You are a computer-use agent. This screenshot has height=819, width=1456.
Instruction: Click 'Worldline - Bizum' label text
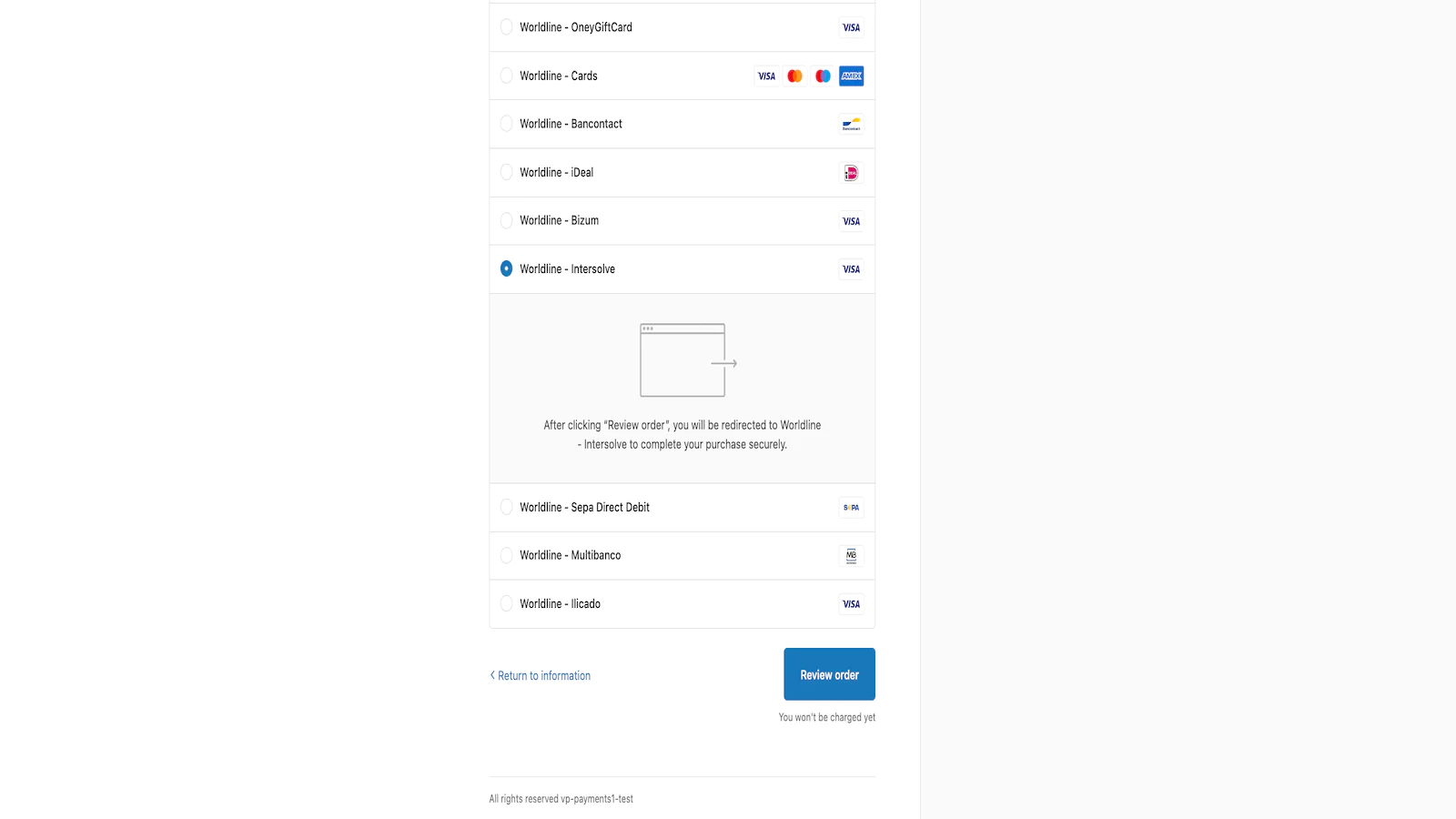point(559,220)
